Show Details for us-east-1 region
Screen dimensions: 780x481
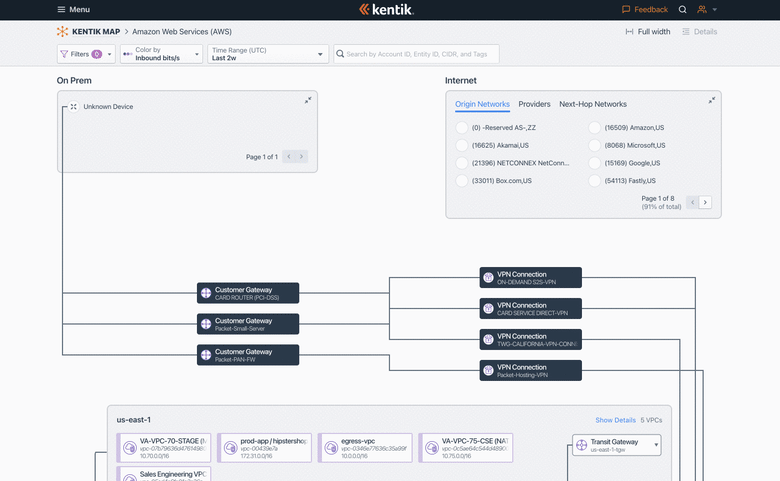point(615,420)
